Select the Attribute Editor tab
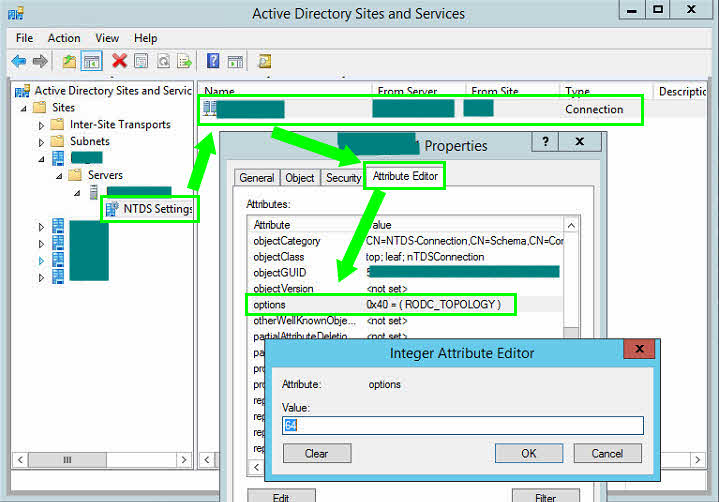This screenshot has width=719, height=502. pyautogui.click(x=405, y=176)
